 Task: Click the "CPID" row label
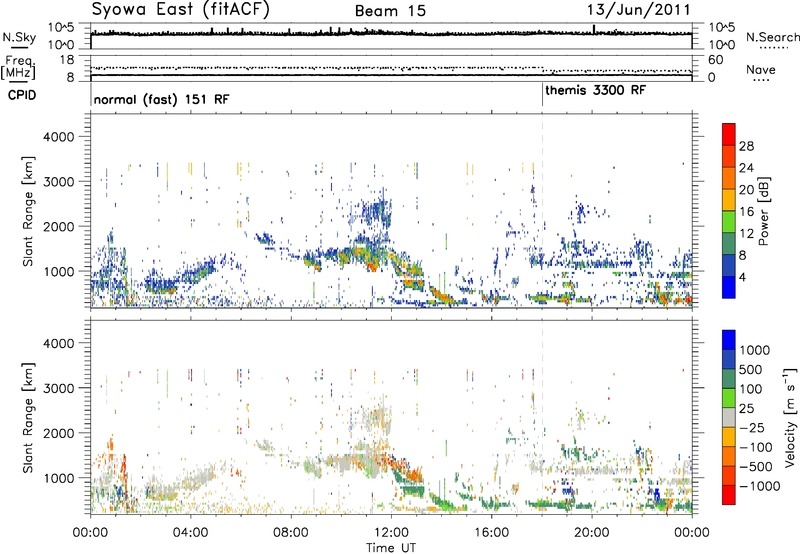22,95
